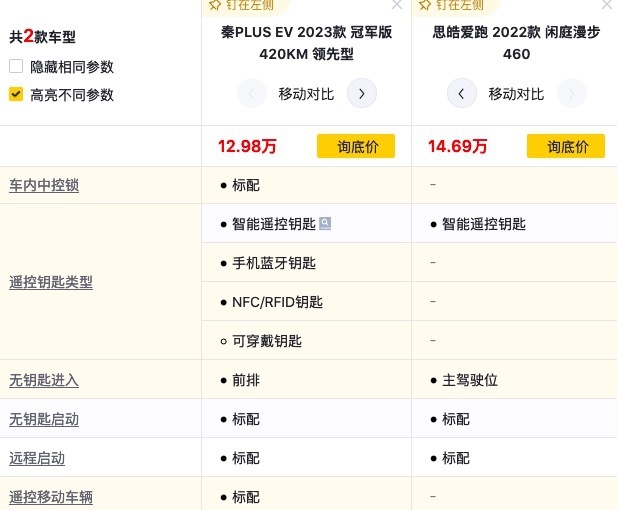View image icon beside 智能遥控钥匙
617x510 pixels.
tap(325, 224)
